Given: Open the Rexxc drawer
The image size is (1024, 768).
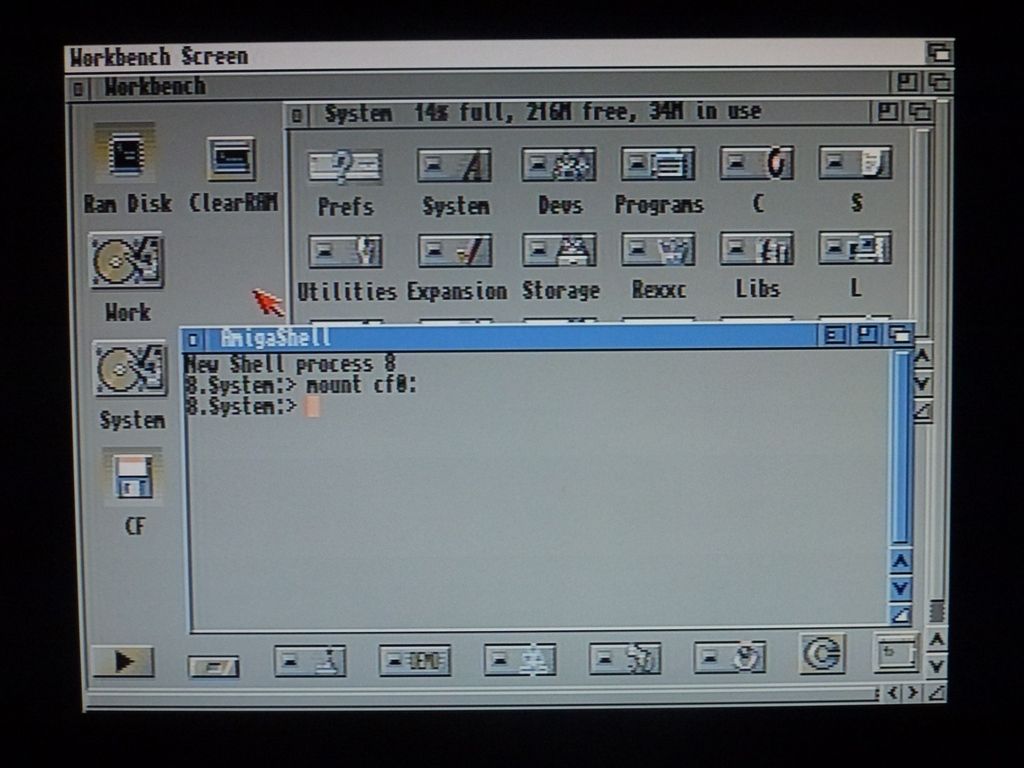Looking at the screenshot, I should tap(658, 249).
